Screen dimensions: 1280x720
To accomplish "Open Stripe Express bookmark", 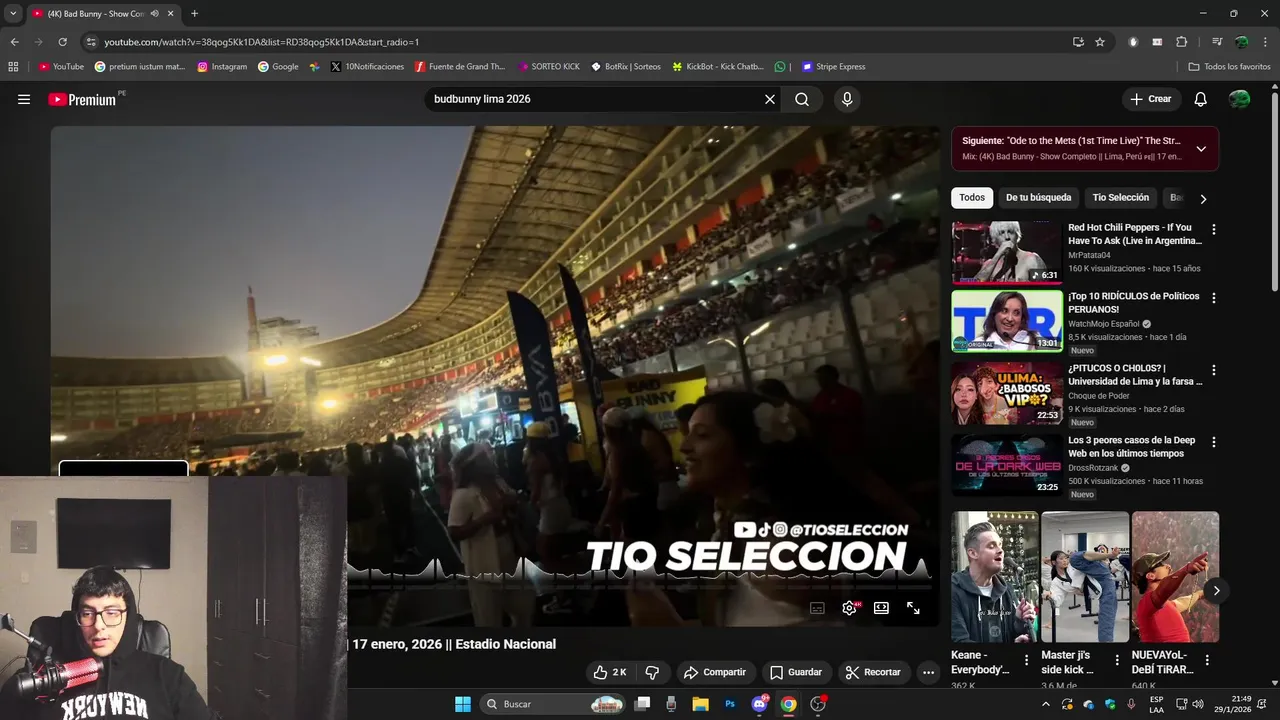I will click(x=834, y=67).
